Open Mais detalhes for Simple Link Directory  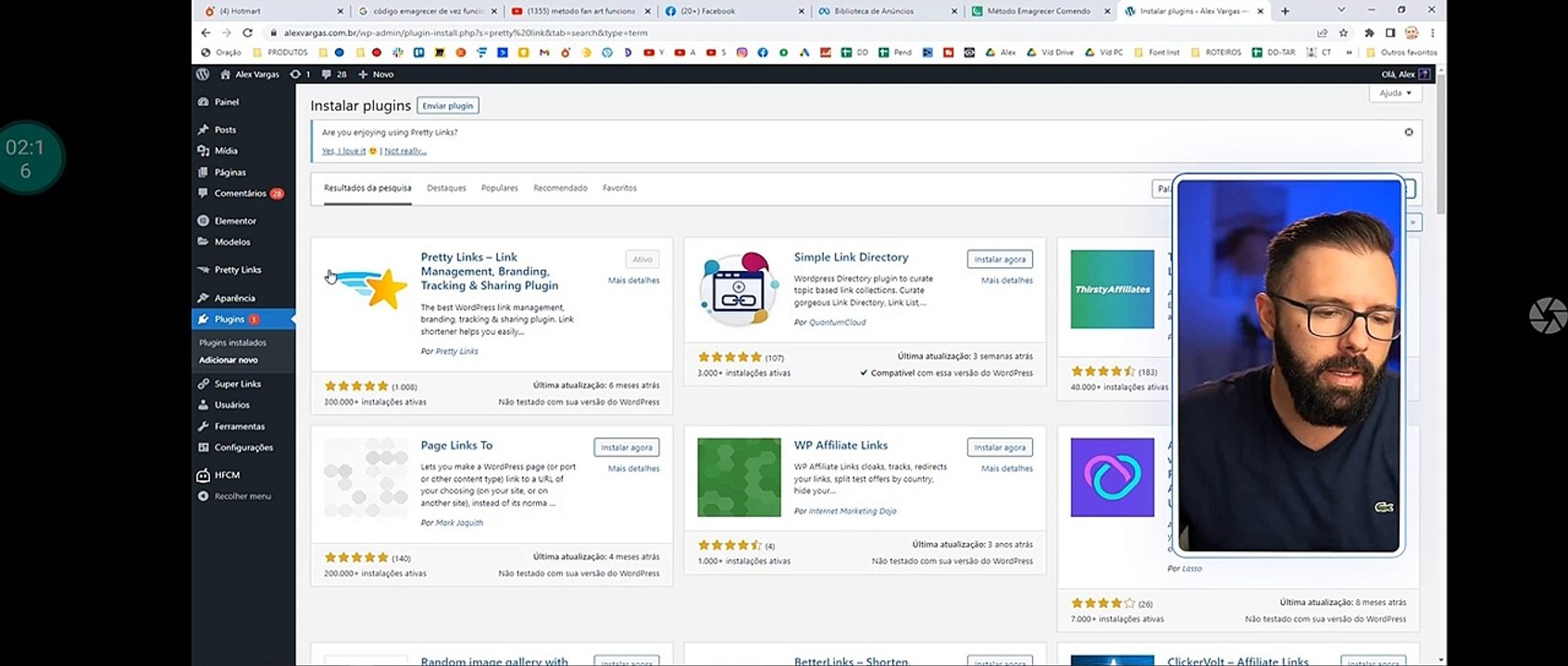click(x=1007, y=280)
